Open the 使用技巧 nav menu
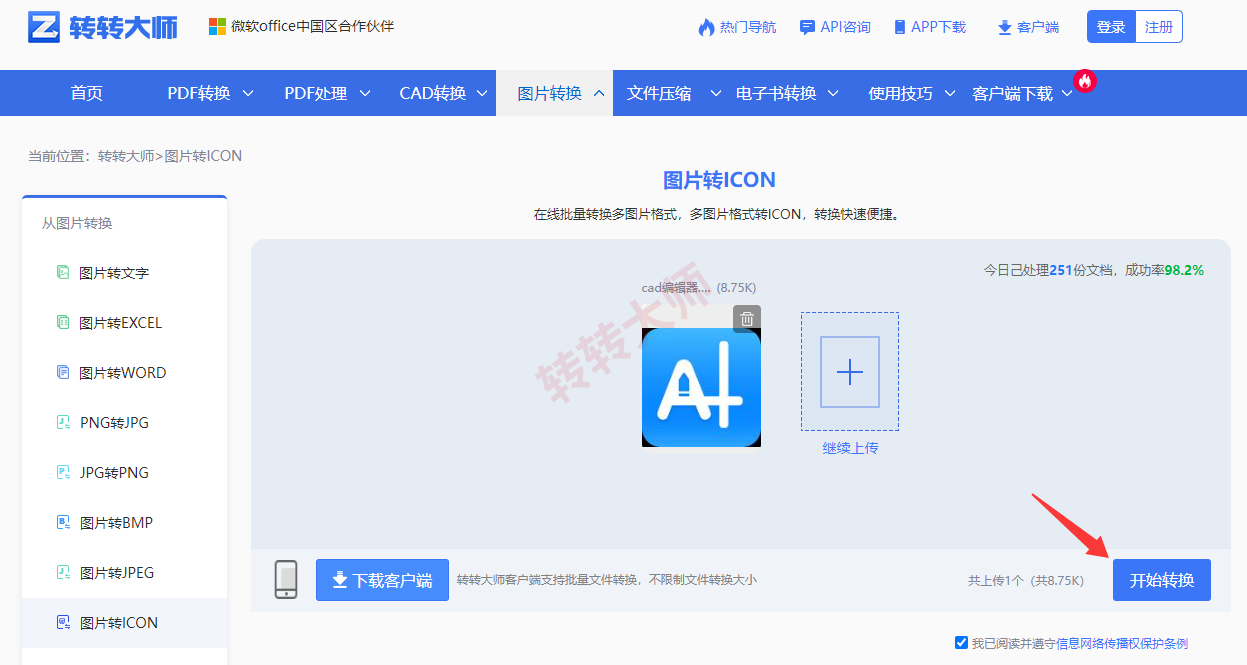 click(x=900, y=93)
